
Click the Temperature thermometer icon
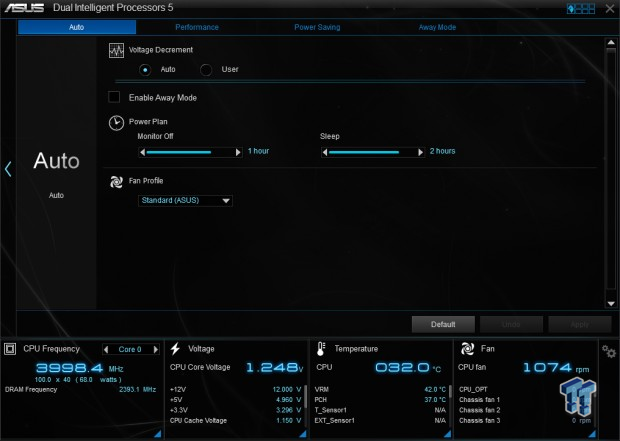click(321, 349)
